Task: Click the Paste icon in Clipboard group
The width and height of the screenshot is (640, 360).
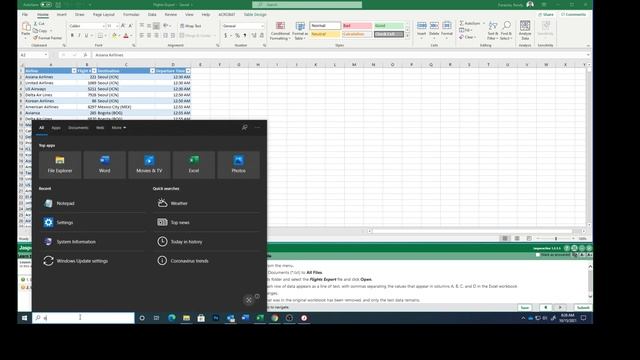Action: (x=26, y=27)
